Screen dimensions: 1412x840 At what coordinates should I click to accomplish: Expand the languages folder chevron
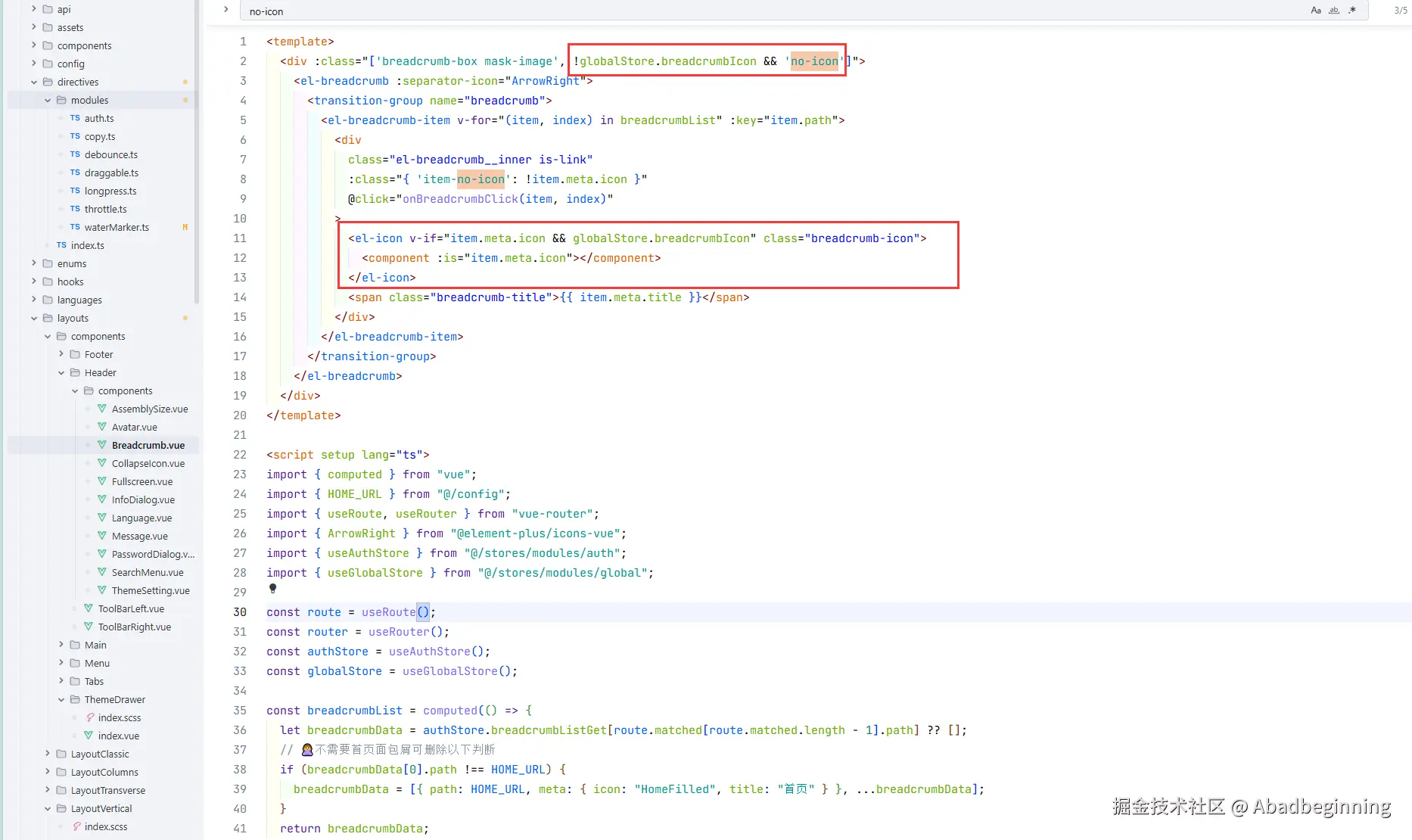pos(34,300)
